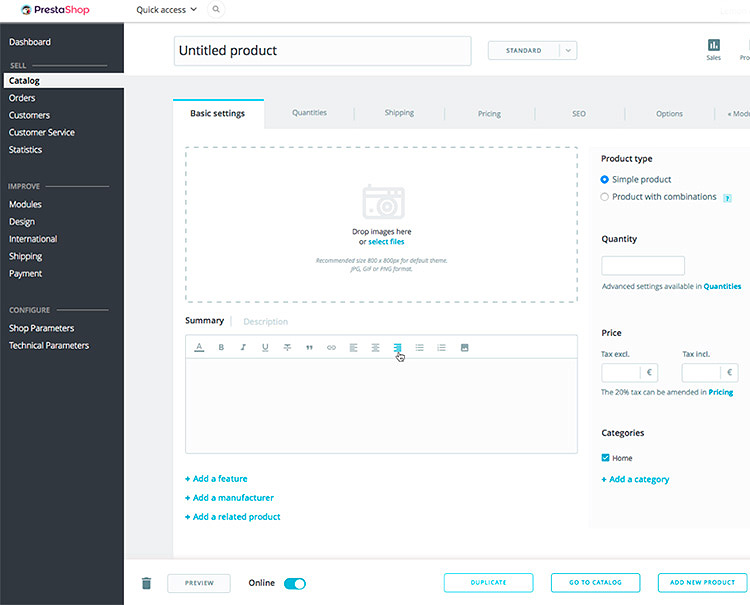Open Modules in the sidebar

25,204
